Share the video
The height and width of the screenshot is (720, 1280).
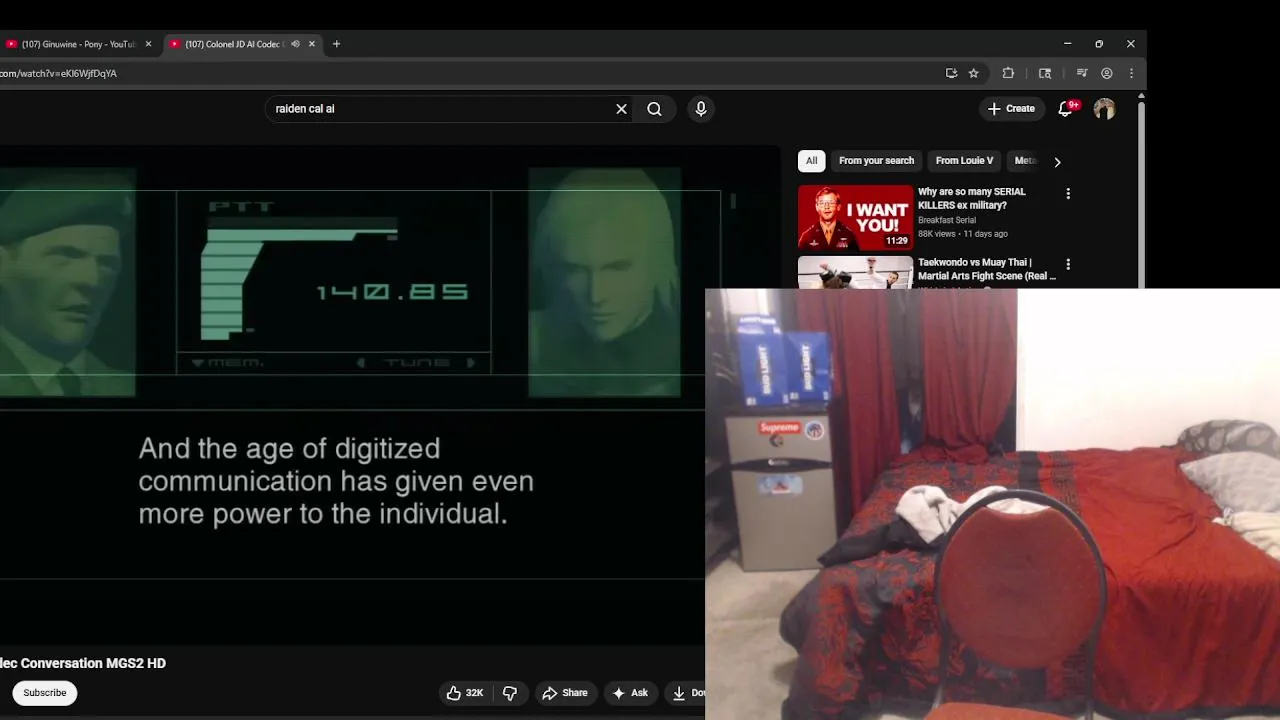pyautogui.click(x=565, y=693)
